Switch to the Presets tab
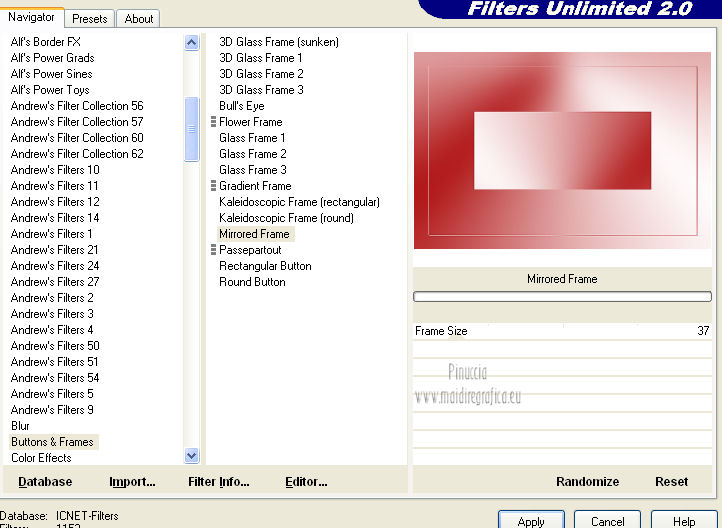This screenshot has height=528, width=722. pyautogui.click(x=89, y=19)
